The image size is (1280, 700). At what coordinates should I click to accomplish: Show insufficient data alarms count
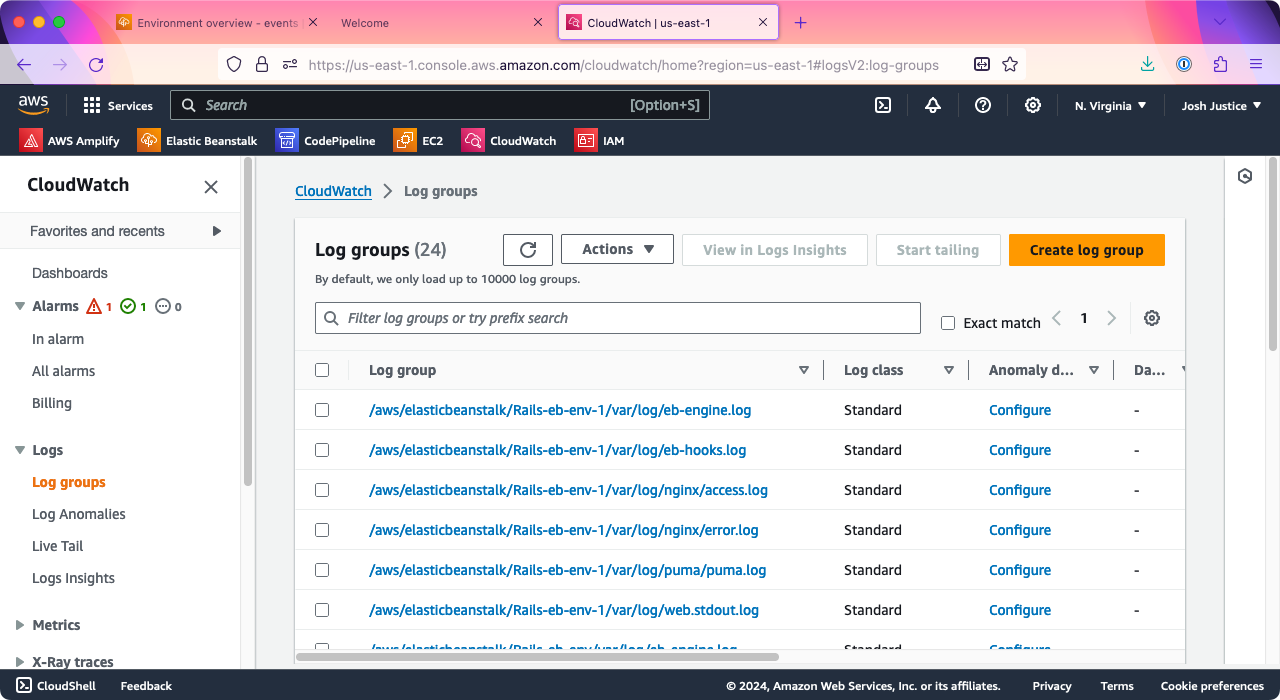(169, 306)
